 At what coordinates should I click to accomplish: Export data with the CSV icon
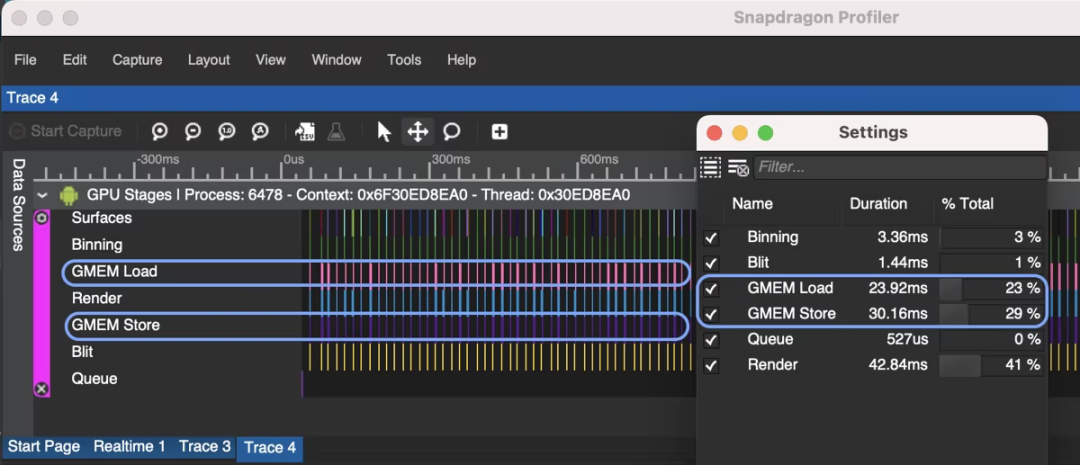coord(304,131)
